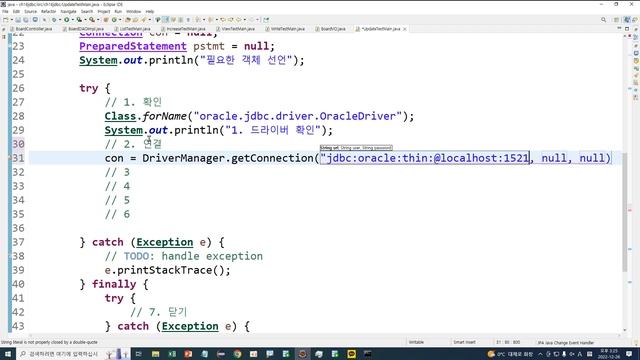Click Exception on line 43
The image size is (640, 360).
click(190, 327)
